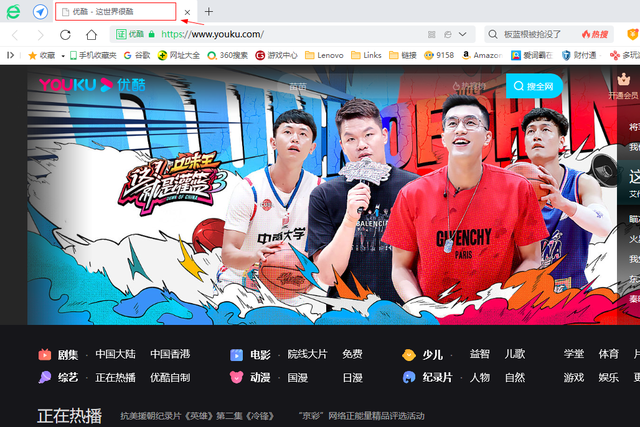Click the blue 电影 film icon
This screenshot has height=427, width=640.
click(236, 354)
